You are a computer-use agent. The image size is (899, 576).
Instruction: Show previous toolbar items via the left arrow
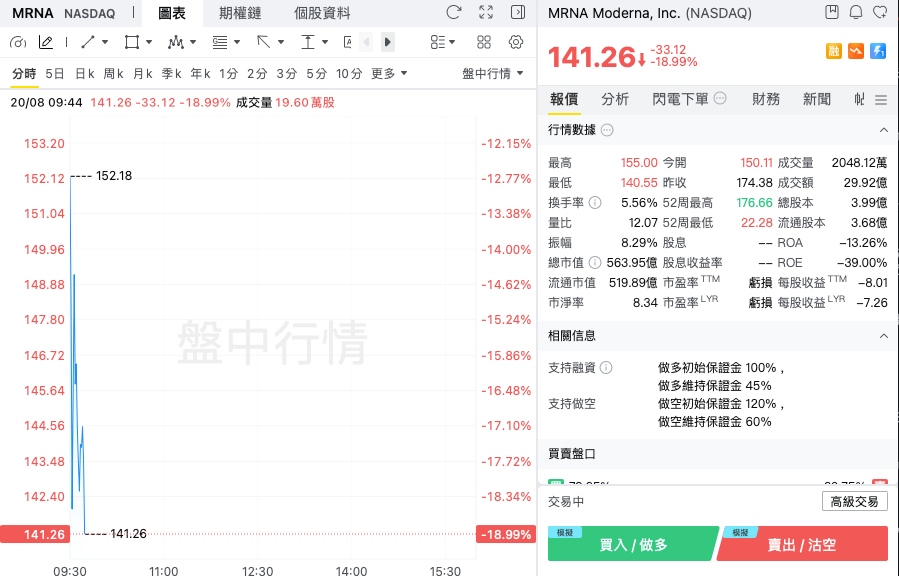click(366, 42)
